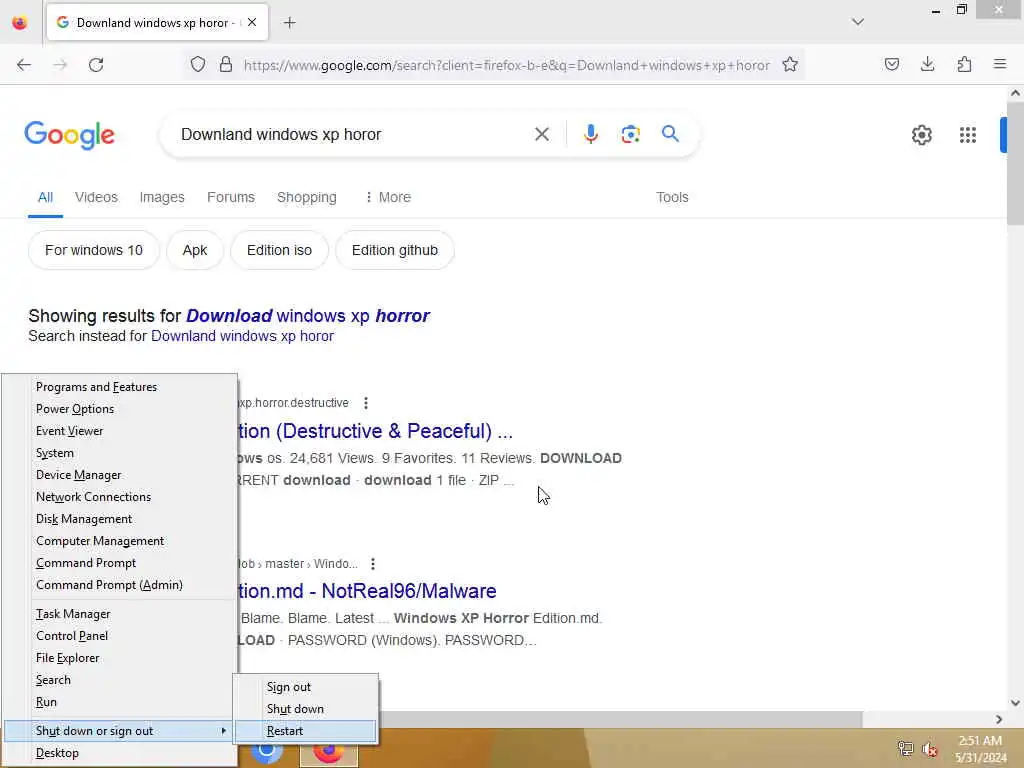Image resolution: width=1024 pixels, height=768 pixels.
Task: Open File Explorer from the menu
Action: point(120,658)
